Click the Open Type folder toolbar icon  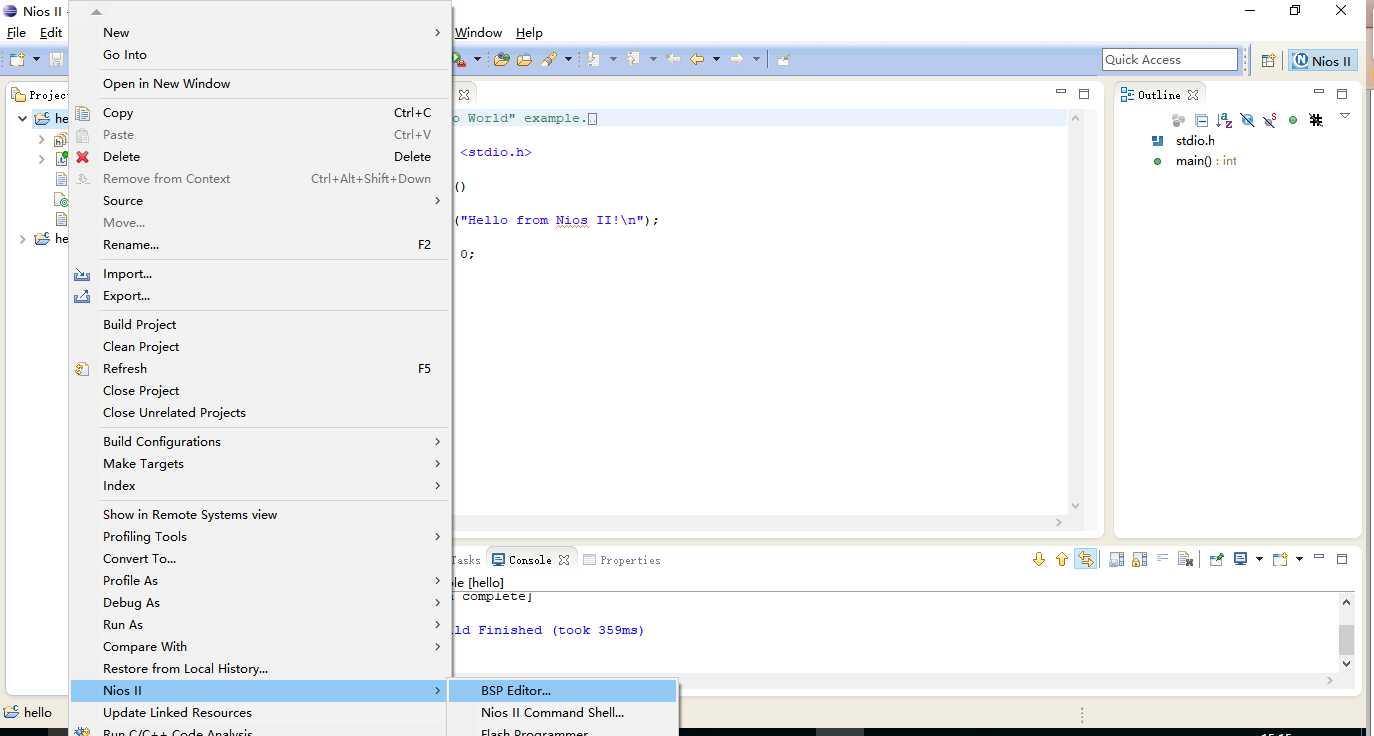click(x=502, y=60)
